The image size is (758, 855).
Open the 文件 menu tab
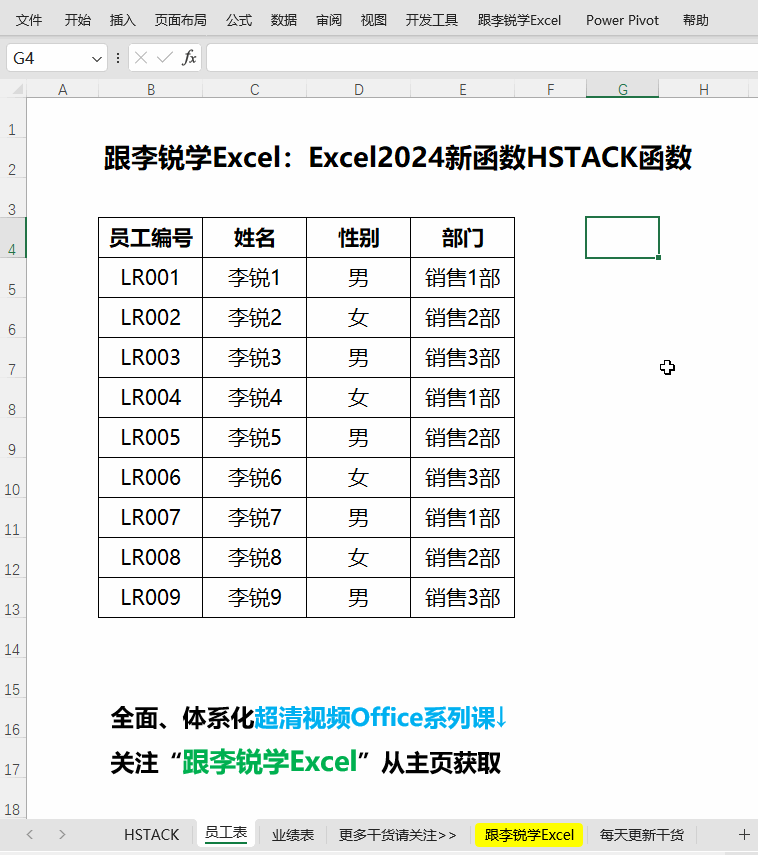click(x=28, y=20)
